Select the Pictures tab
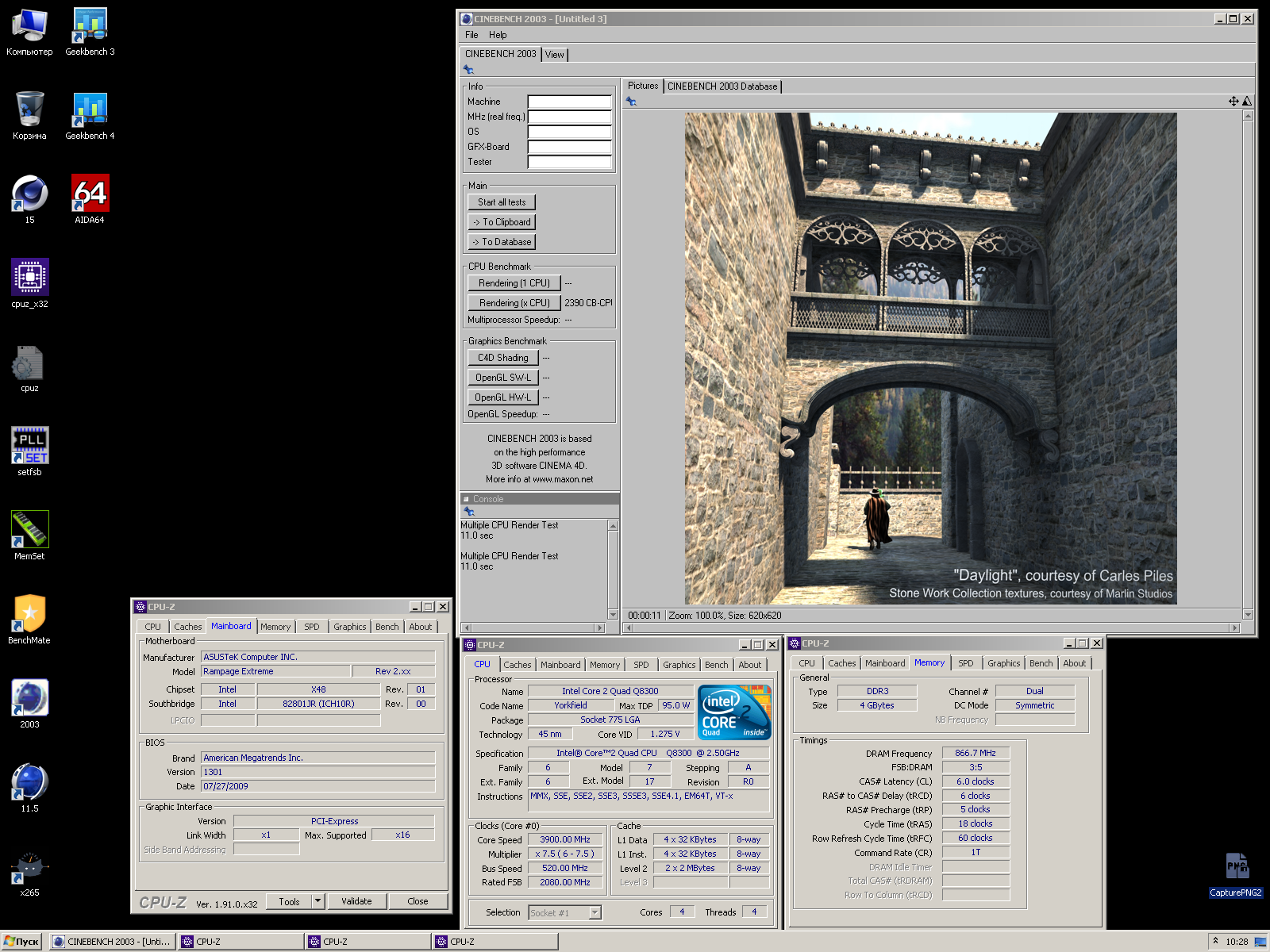 point(643,86)
